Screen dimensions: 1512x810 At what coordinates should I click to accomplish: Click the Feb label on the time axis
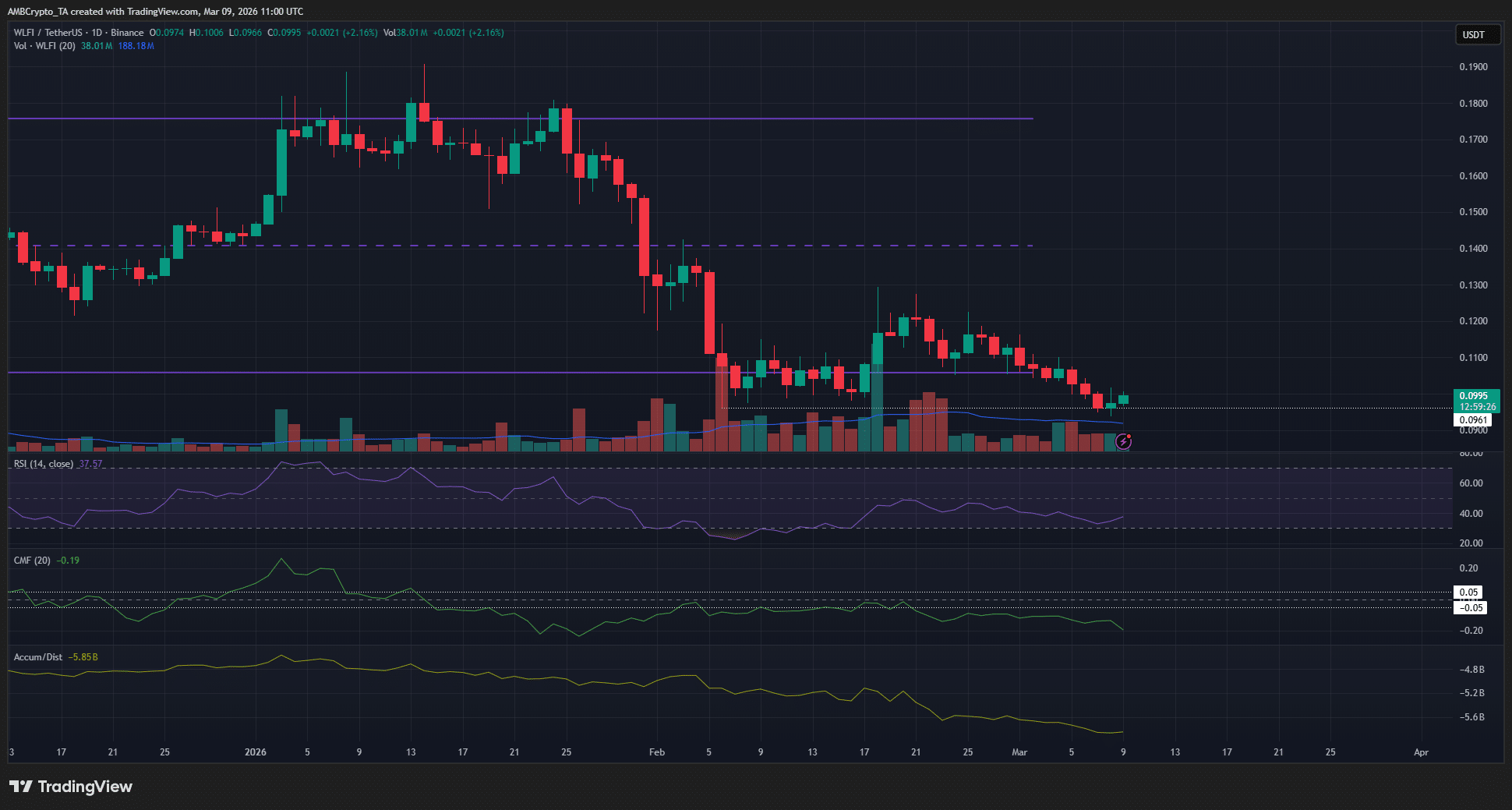[x=657, y=752]
